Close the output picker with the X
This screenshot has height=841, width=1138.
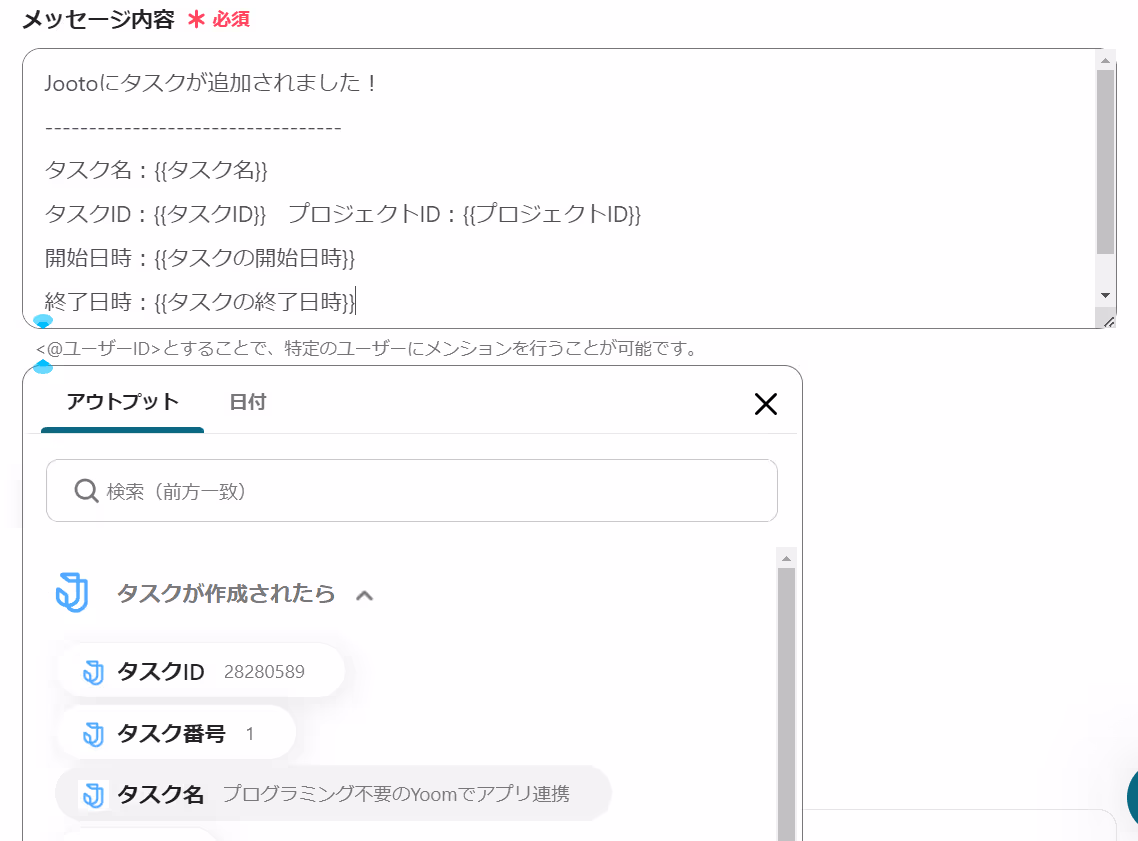point(766,403)
